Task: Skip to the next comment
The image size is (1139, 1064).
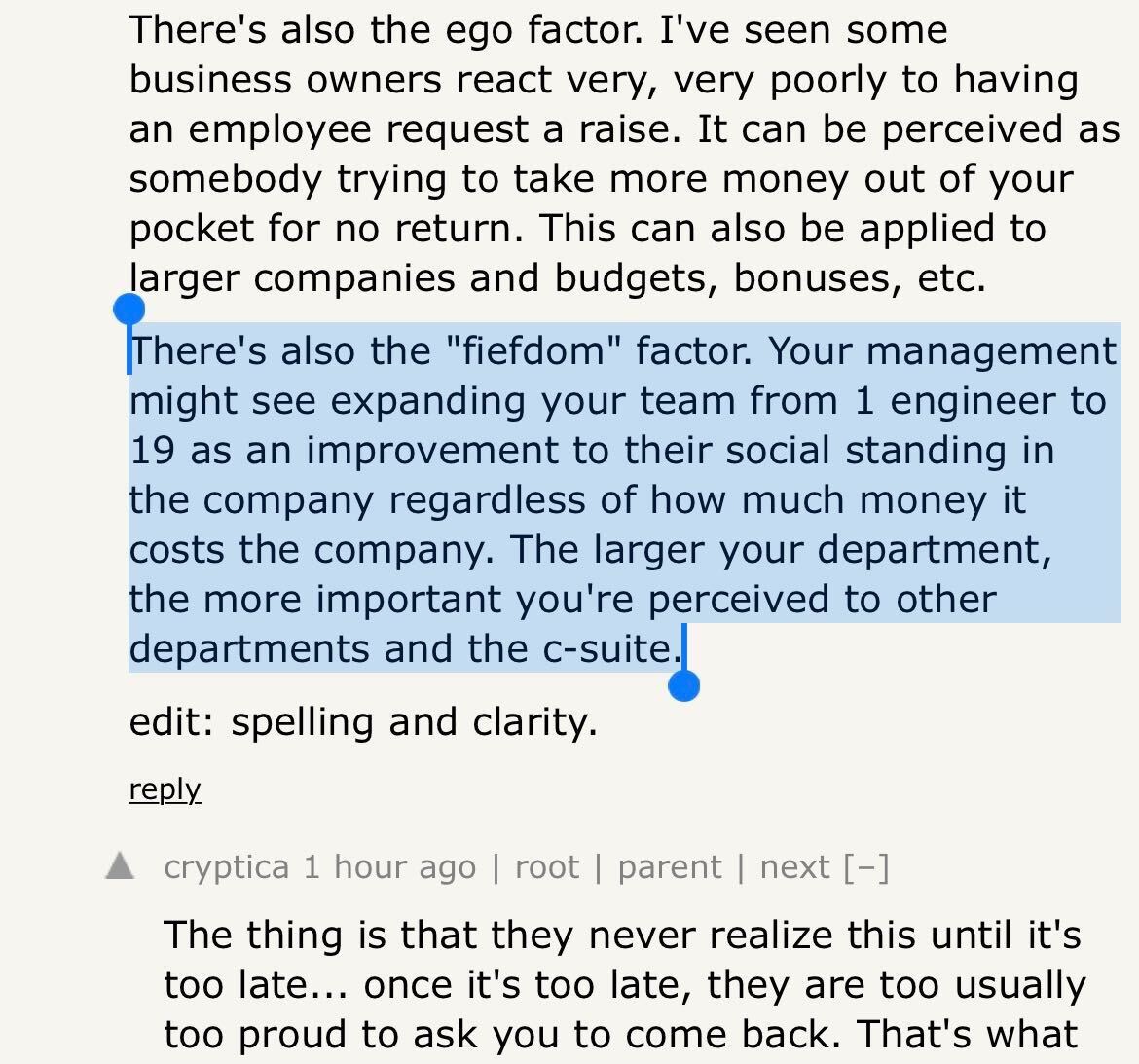Action: [794, 866]
